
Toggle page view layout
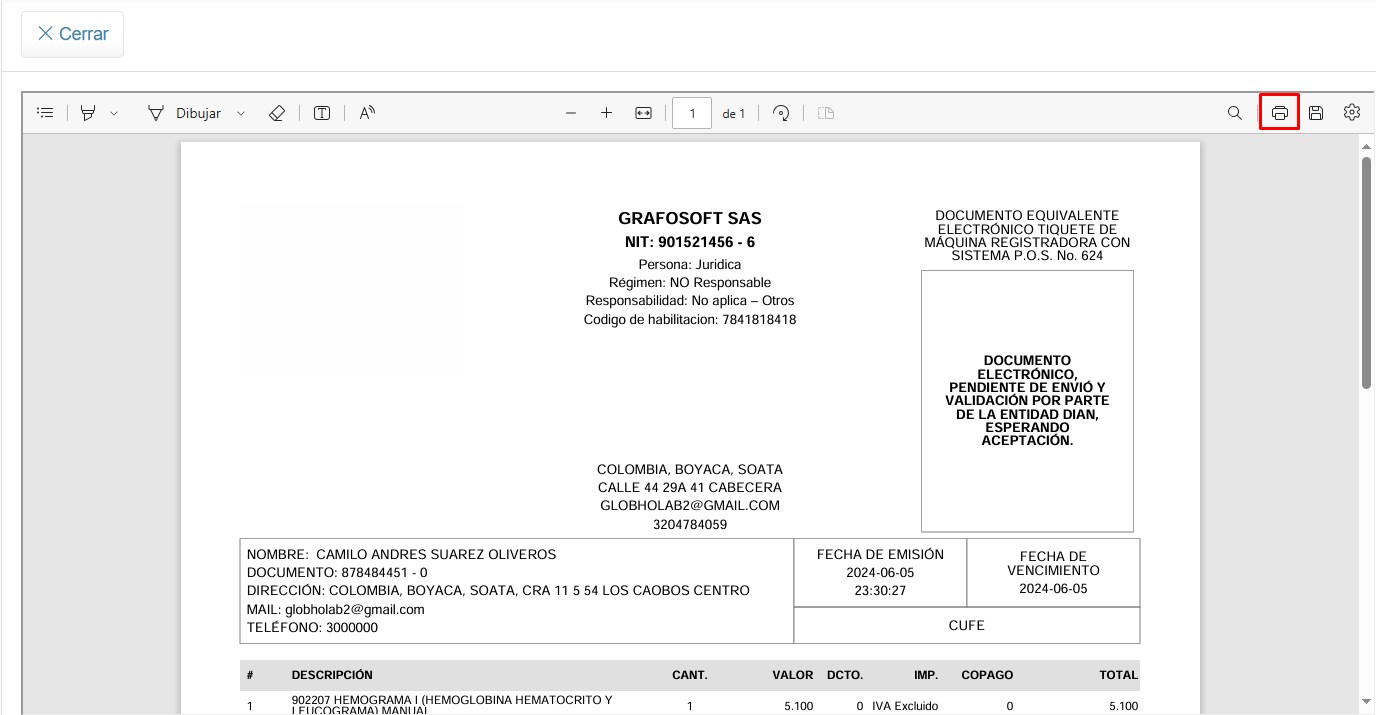pos(825,113)
